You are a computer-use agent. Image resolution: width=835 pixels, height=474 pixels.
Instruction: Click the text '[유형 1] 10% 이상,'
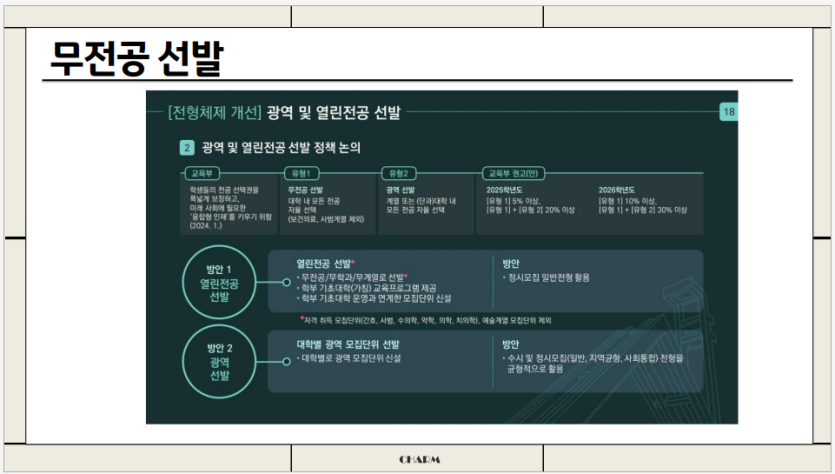click(627, 201)
